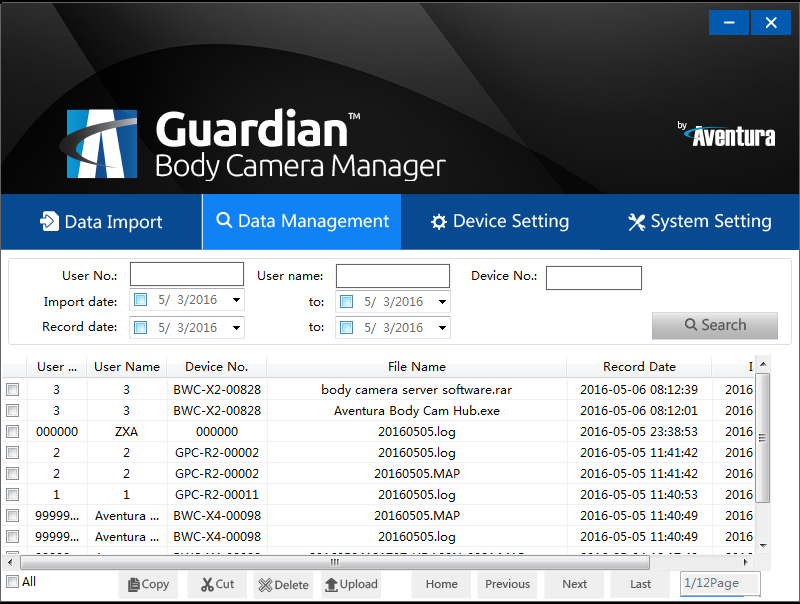
Task: Click the Home button
Action: click(x=441, y=584)
